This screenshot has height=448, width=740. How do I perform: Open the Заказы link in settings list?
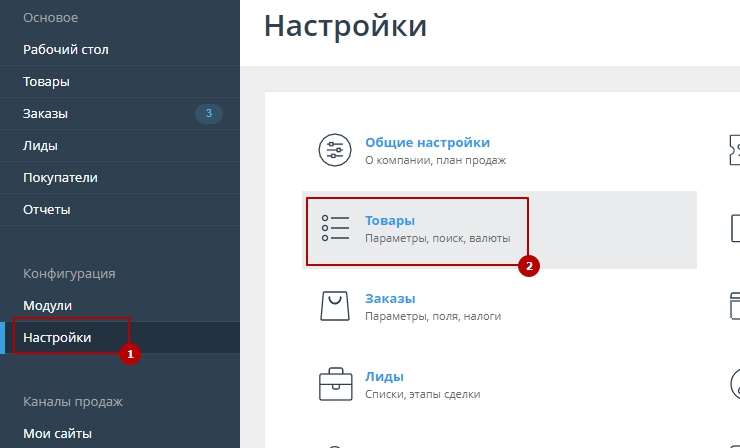point(390,298)
